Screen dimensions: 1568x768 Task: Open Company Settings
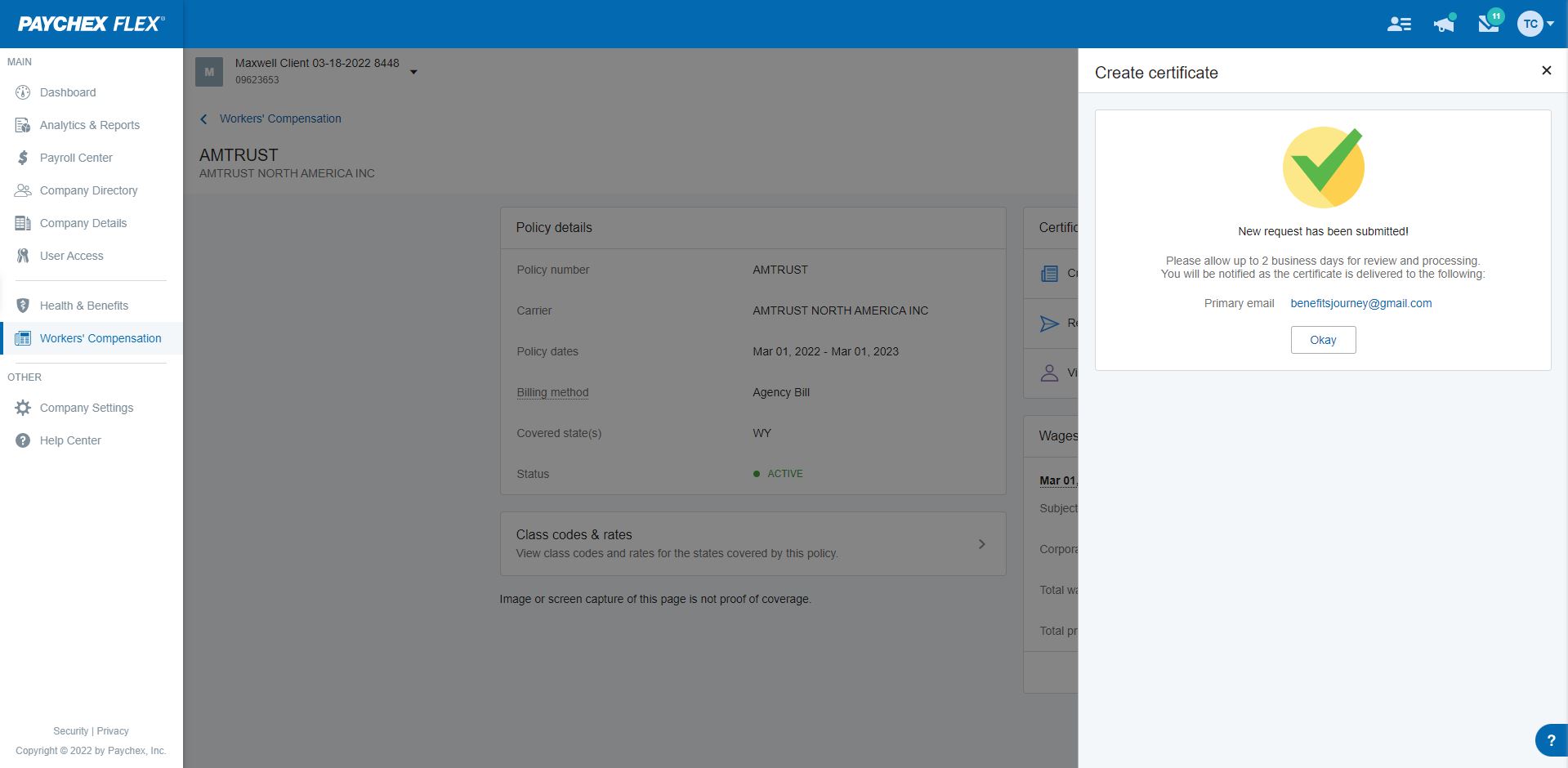point(87,408)
